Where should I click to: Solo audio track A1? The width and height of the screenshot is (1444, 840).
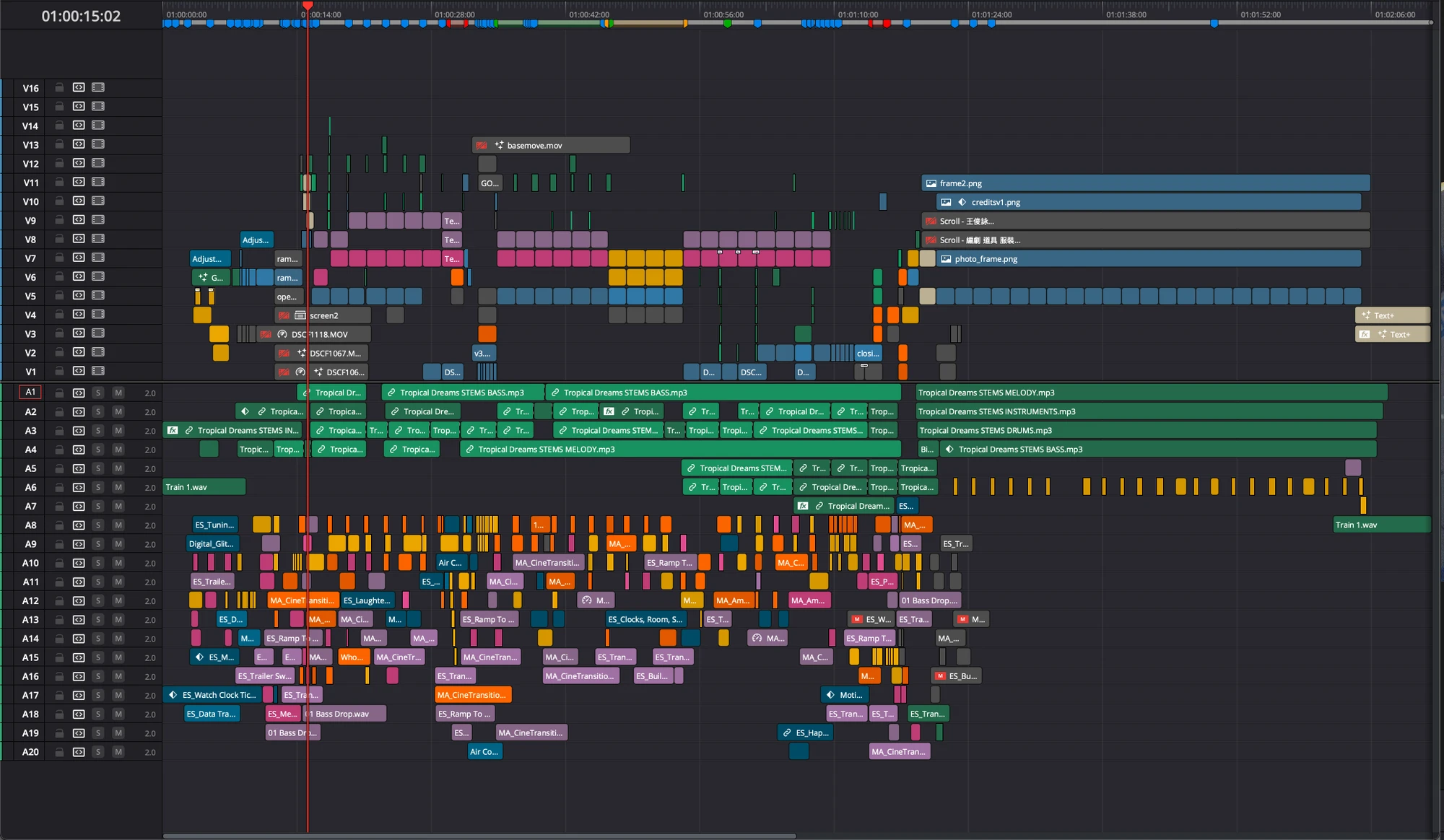click(x=98, y=393)
